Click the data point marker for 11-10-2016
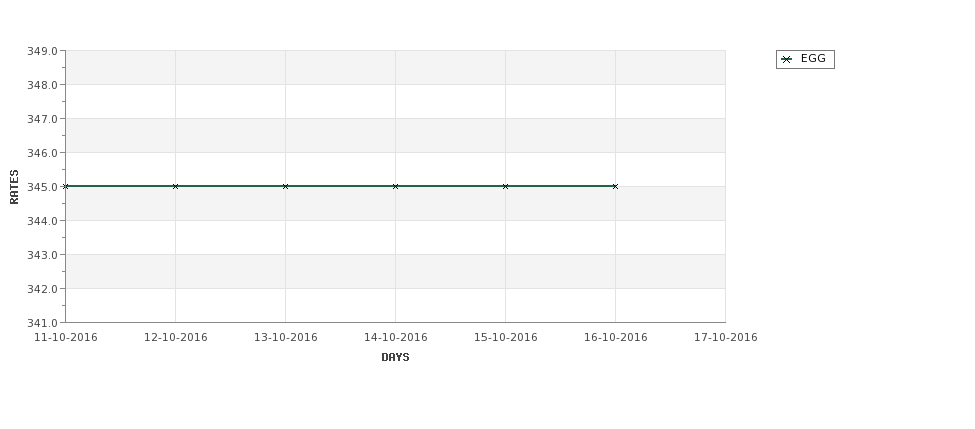The height and width of the screenshot is (429, 975). pyautogui.click(x=66, y=186)
